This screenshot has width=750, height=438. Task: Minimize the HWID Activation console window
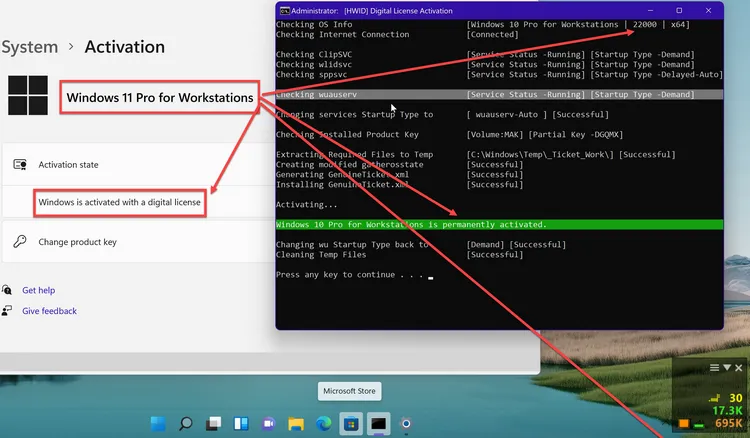click(651, 11)
